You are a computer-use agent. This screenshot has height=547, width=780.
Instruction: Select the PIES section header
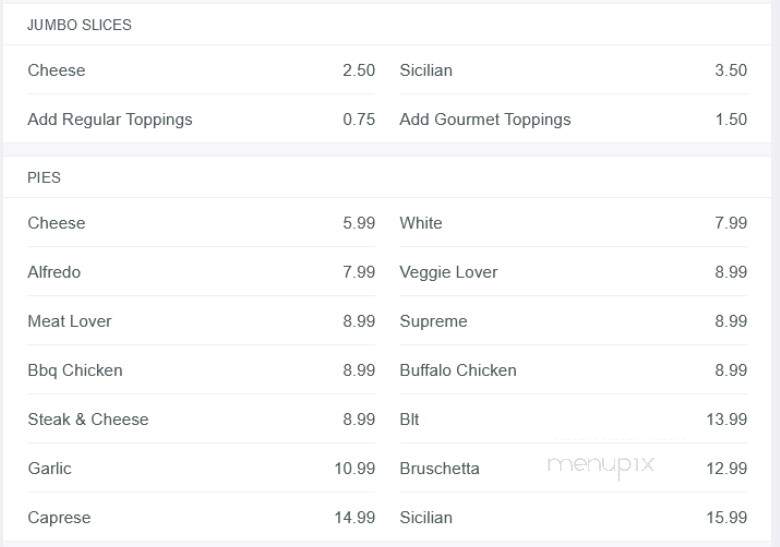(44, 178)
